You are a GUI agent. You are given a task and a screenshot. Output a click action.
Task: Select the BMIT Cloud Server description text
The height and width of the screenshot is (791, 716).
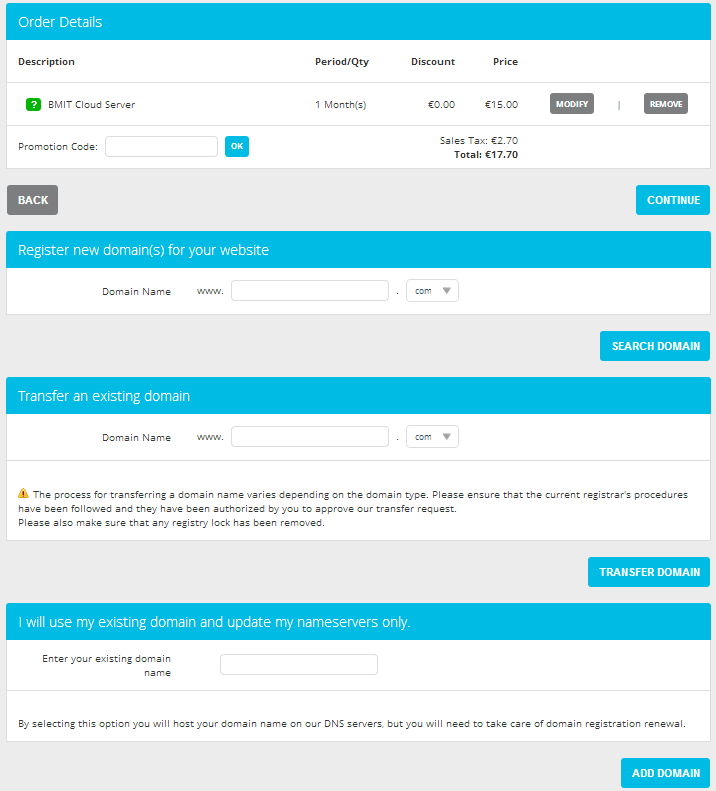point(91,104)
